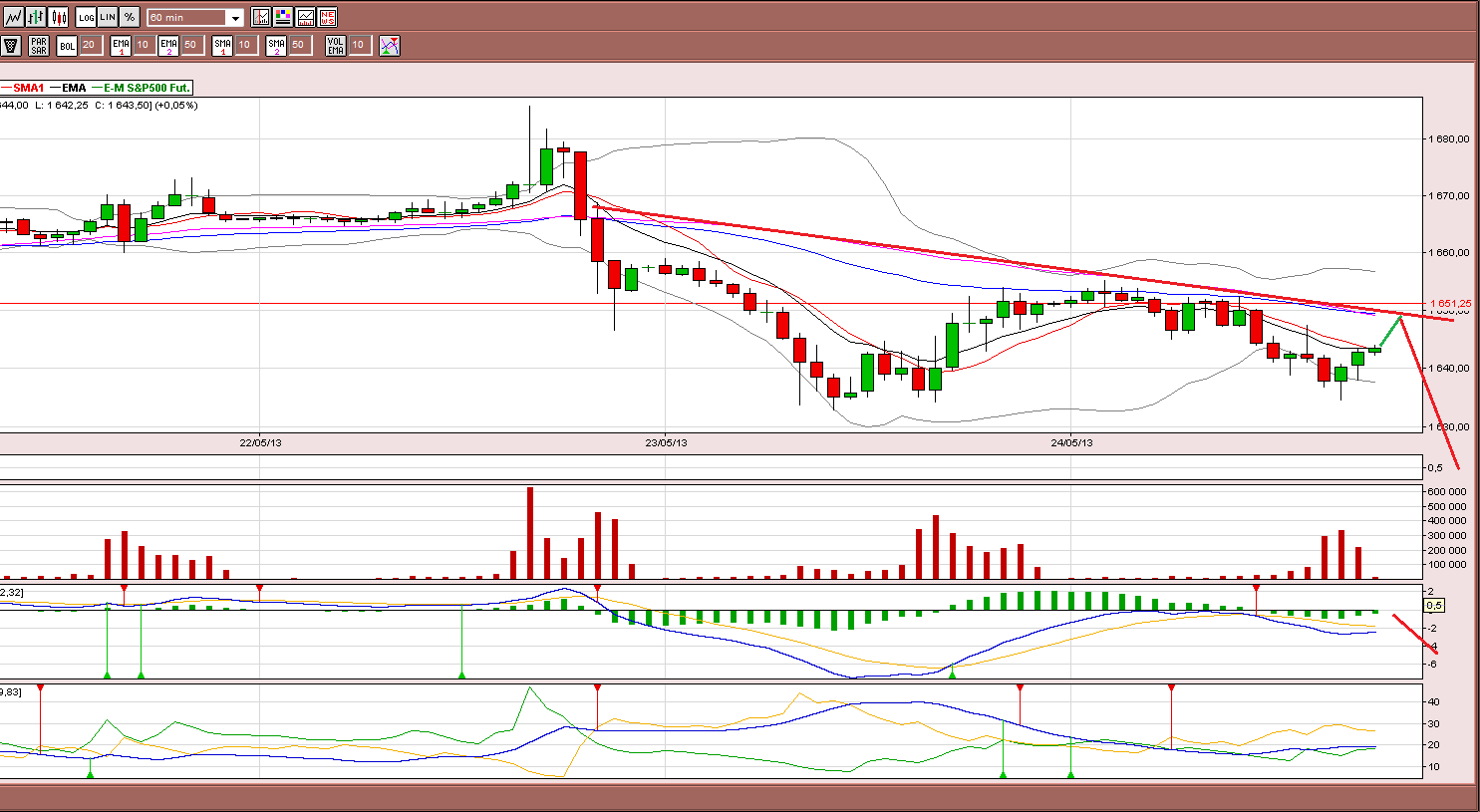Switch to OHLC bar chart display
1480x812 pixels.
point(36,17)
